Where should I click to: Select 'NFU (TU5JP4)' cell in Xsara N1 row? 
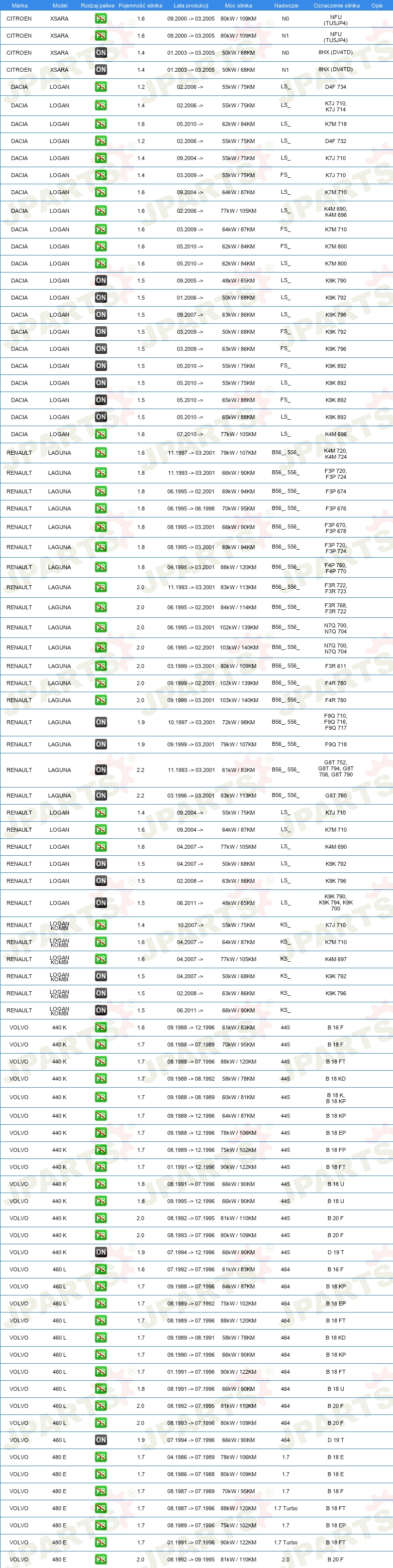336,38
